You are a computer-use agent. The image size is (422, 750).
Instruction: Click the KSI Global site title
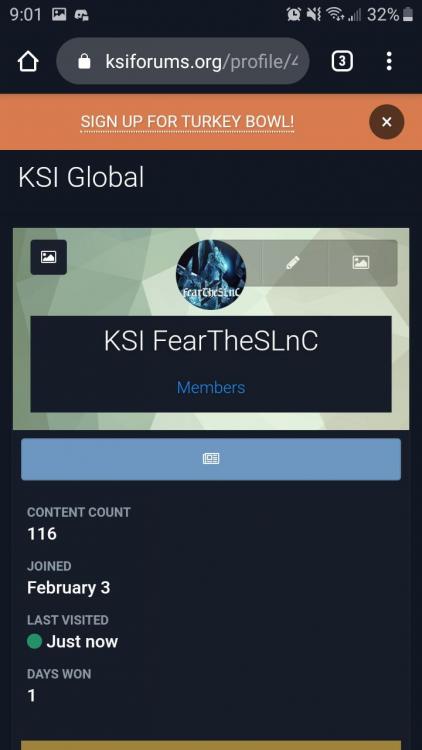click(x=81, y=178)
